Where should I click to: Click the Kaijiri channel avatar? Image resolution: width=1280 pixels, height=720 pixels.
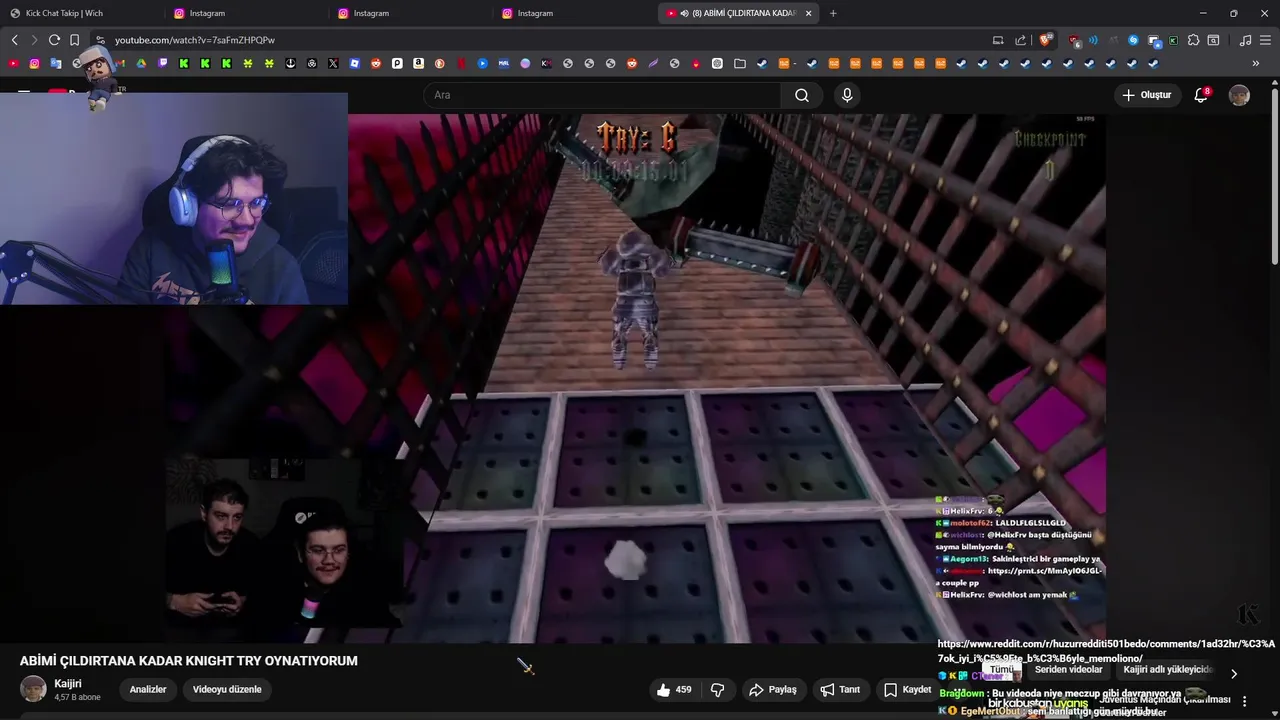(x=34, y=689)
